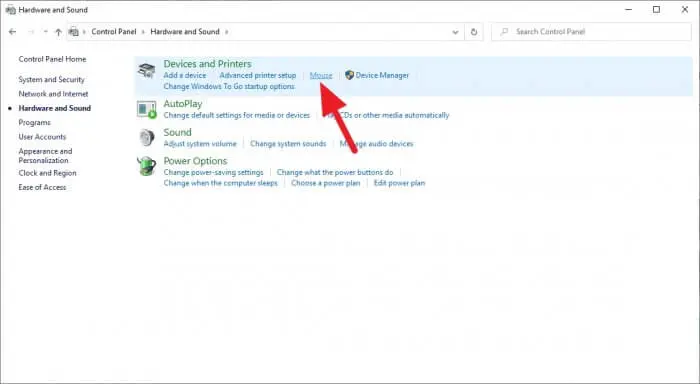Open the address bar history dropdown
This screenshot has width=700, height=384.
point(455,32)
